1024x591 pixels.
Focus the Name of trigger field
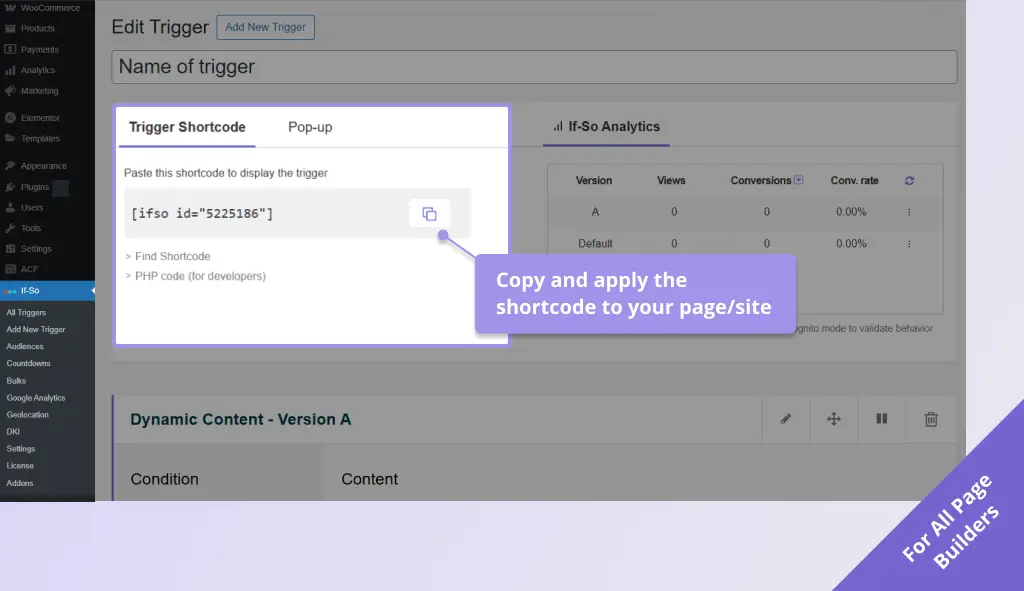[x=534, y=67]
